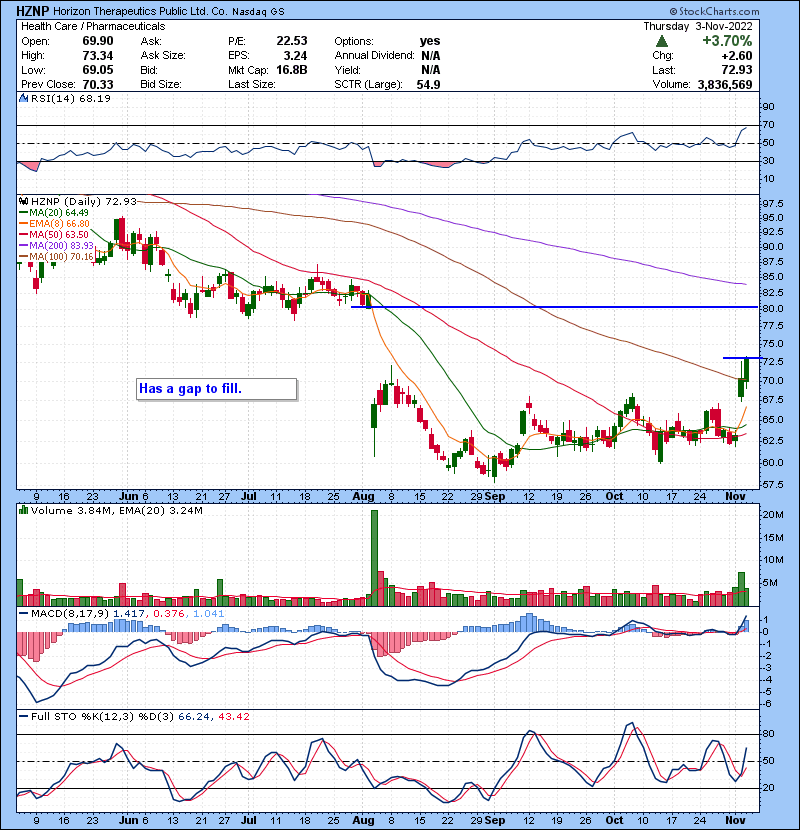Click the MACD signal value 0.376
This screenshot has width=800, height=830.
click(x=170, y=614)
